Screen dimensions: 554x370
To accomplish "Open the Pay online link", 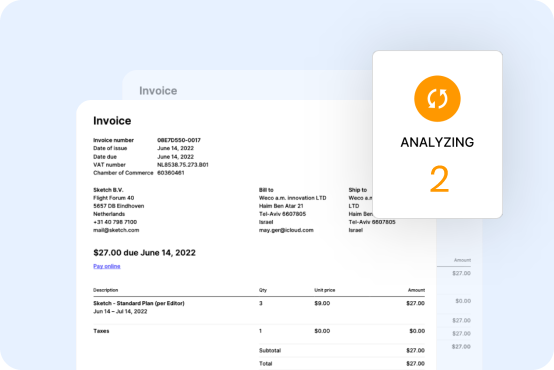I will tap(107, 266).
